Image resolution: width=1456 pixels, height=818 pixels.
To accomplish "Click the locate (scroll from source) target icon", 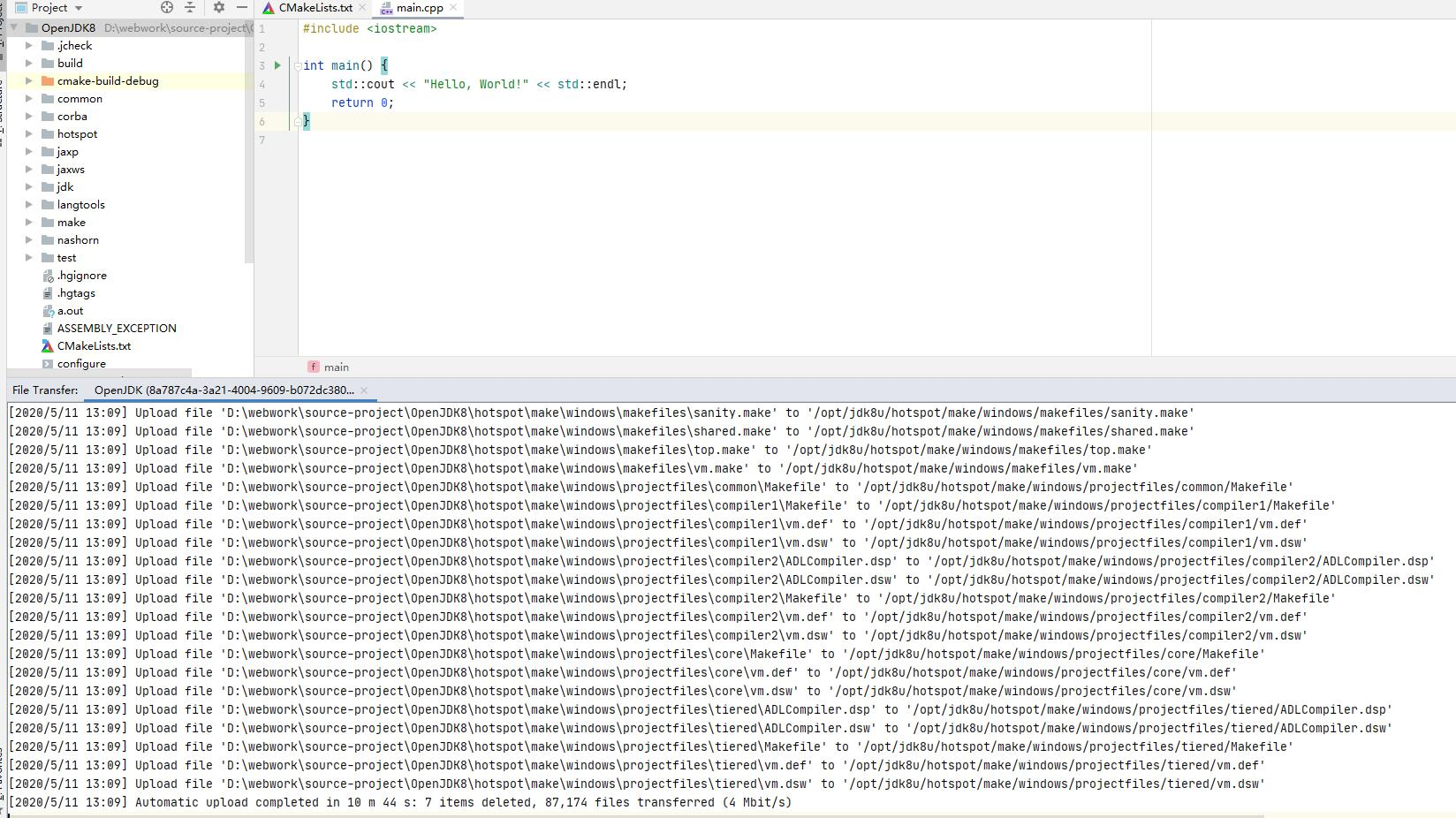I will click(167, 7).
